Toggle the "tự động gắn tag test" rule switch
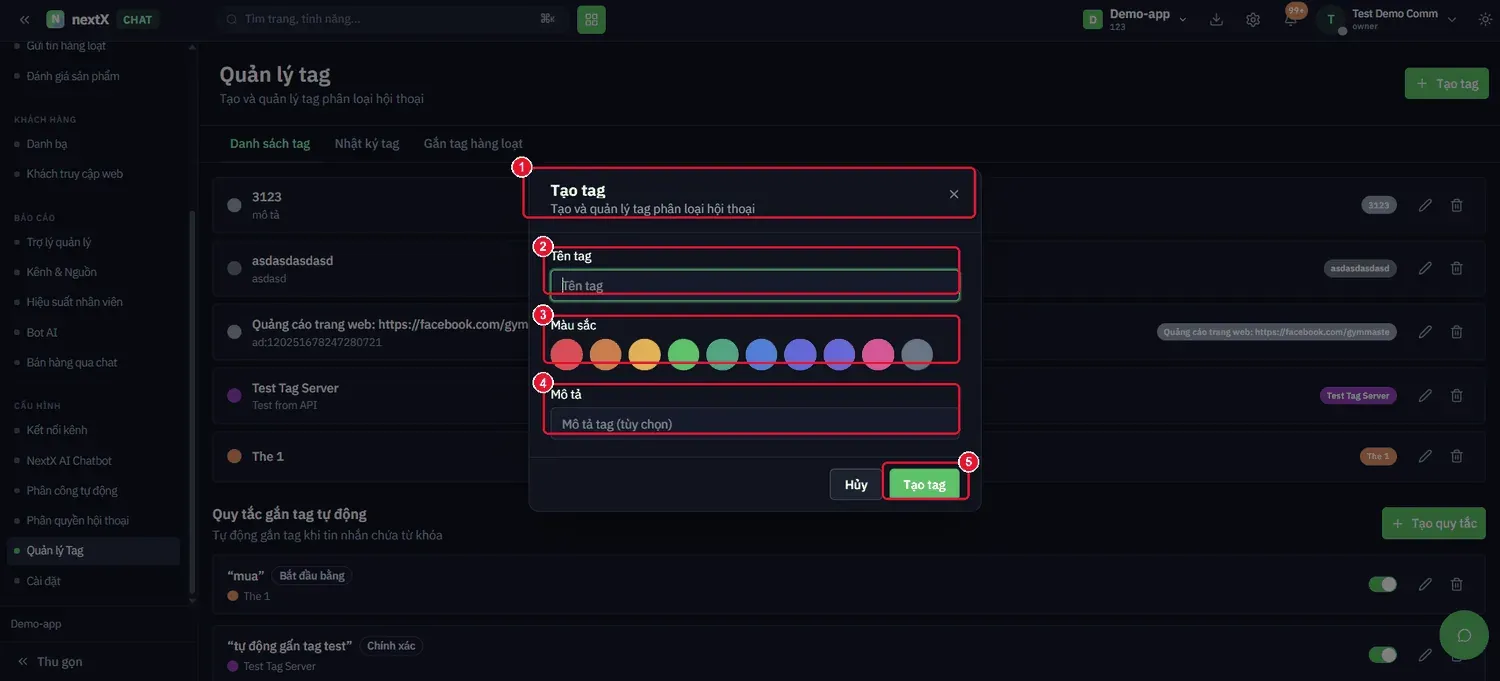 pos(1383,655)
